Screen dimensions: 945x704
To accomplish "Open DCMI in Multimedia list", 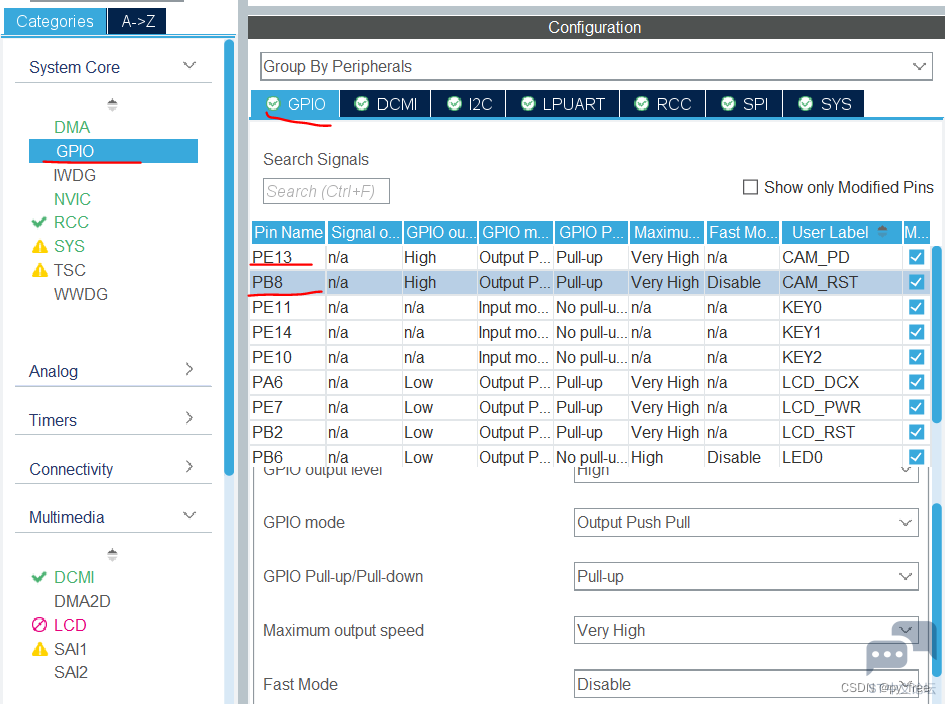I will [x=74, y=577].
